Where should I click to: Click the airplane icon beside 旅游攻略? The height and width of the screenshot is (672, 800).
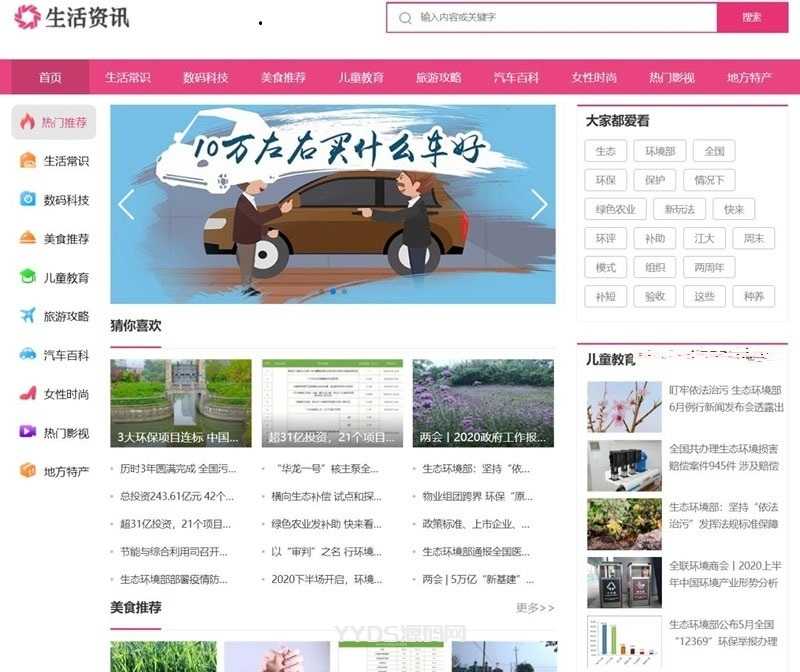[x=28, y=315]
